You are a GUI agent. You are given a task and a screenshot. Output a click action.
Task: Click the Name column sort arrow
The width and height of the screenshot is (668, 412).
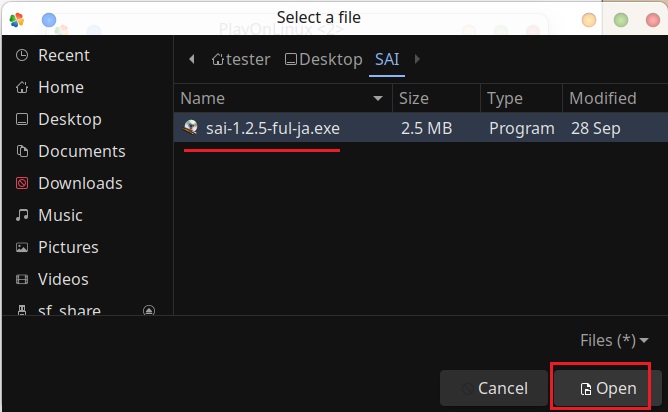coord(378,99)
